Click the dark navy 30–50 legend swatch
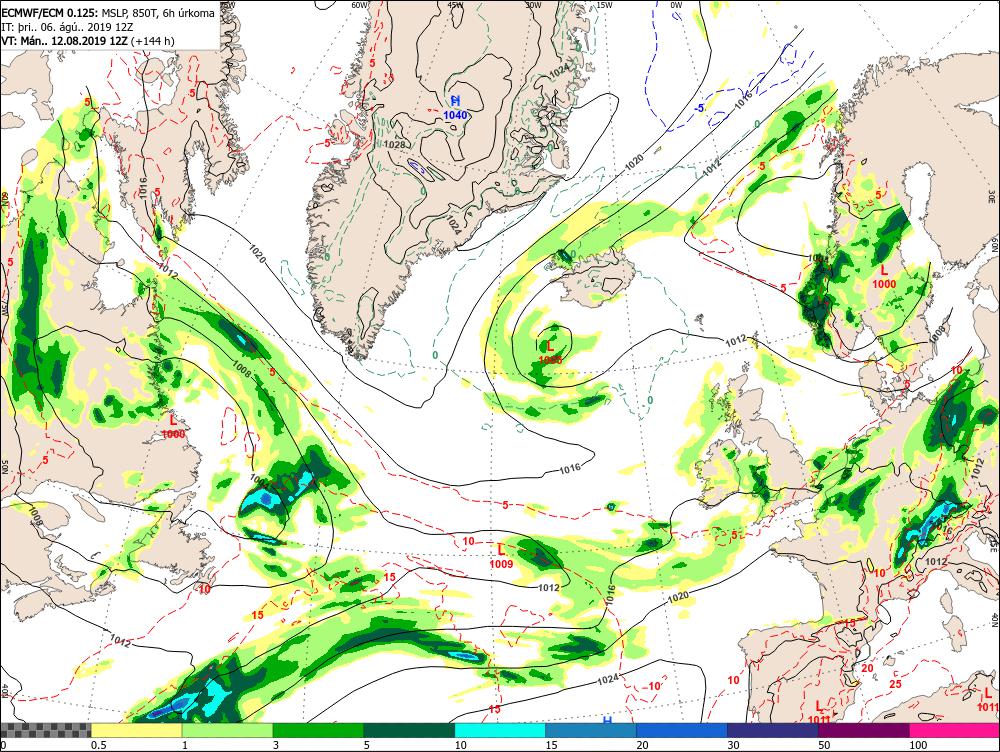This screenshot has height=752, width=1000. pos(772,730)
